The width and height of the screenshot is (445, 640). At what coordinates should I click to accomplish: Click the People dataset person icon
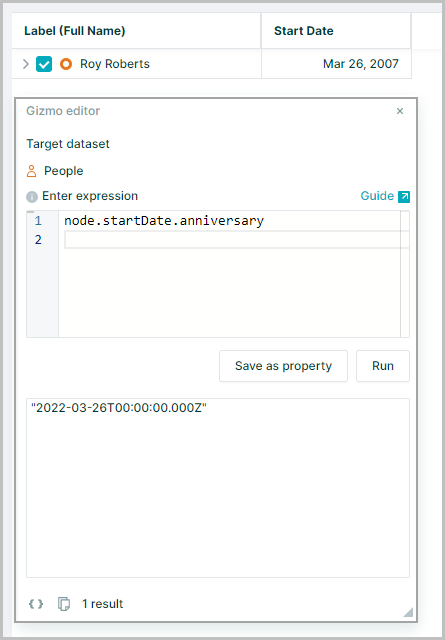click(31, 171)
